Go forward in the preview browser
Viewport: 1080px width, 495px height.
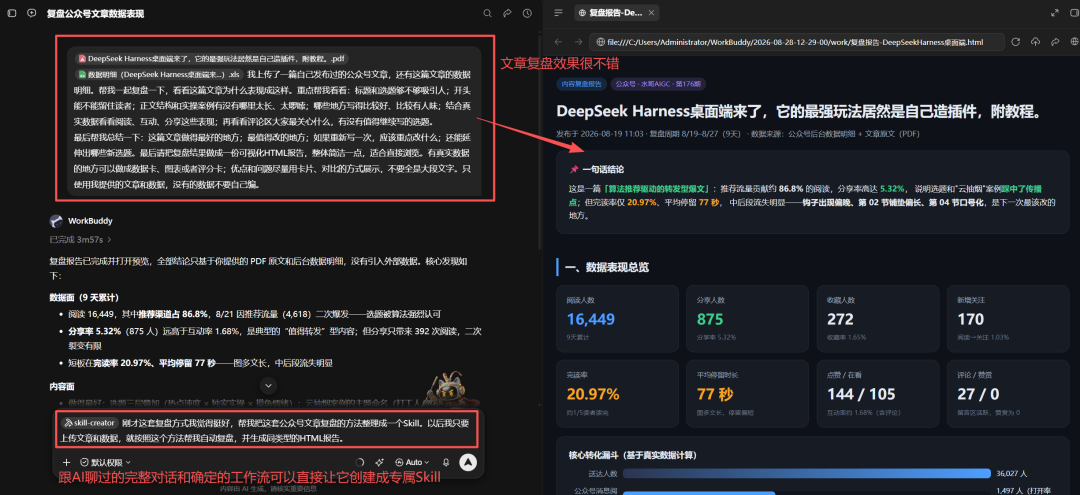pyautogui.click(x=577, y=42)
